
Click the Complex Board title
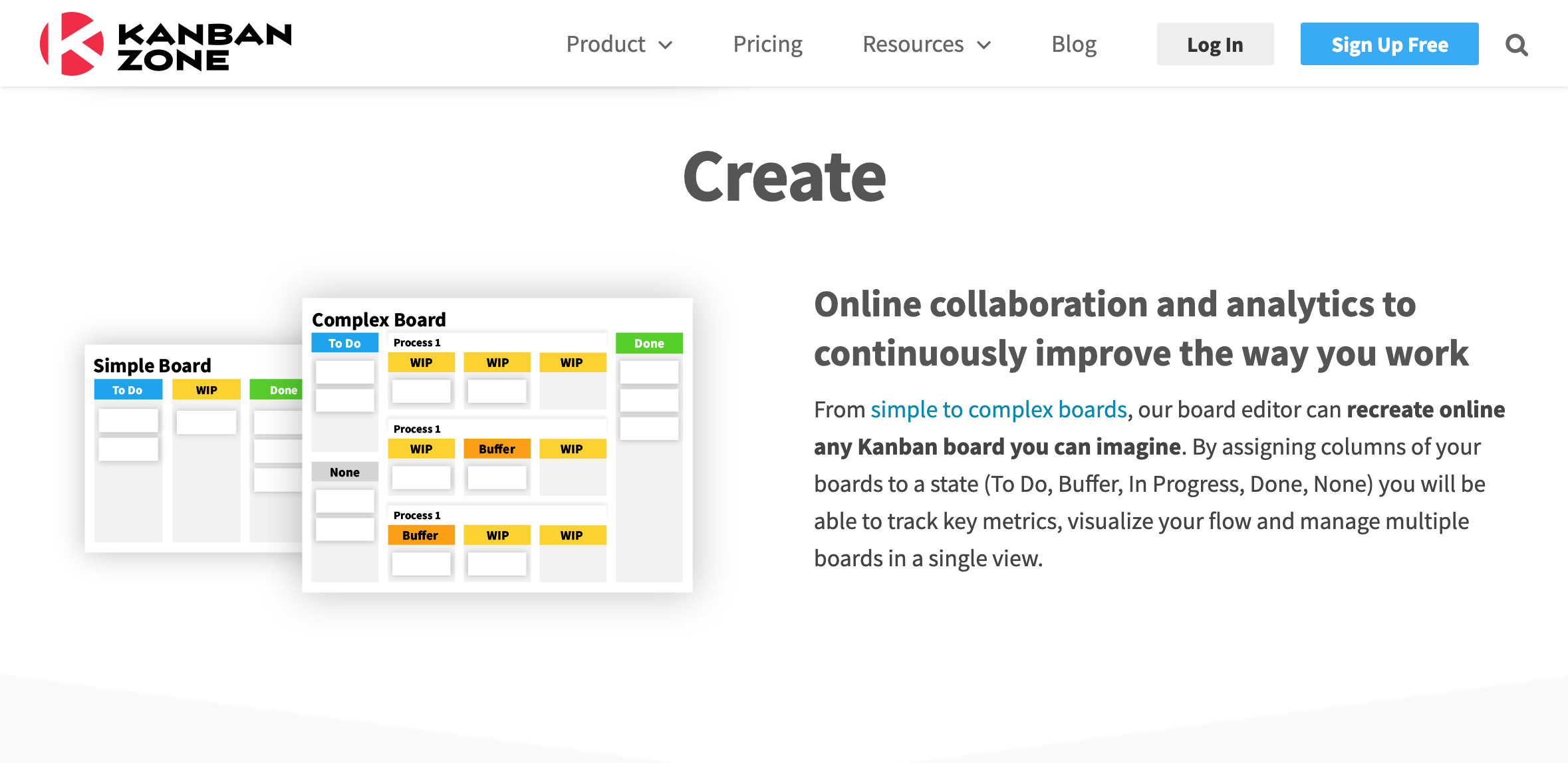tap(380, 320)
